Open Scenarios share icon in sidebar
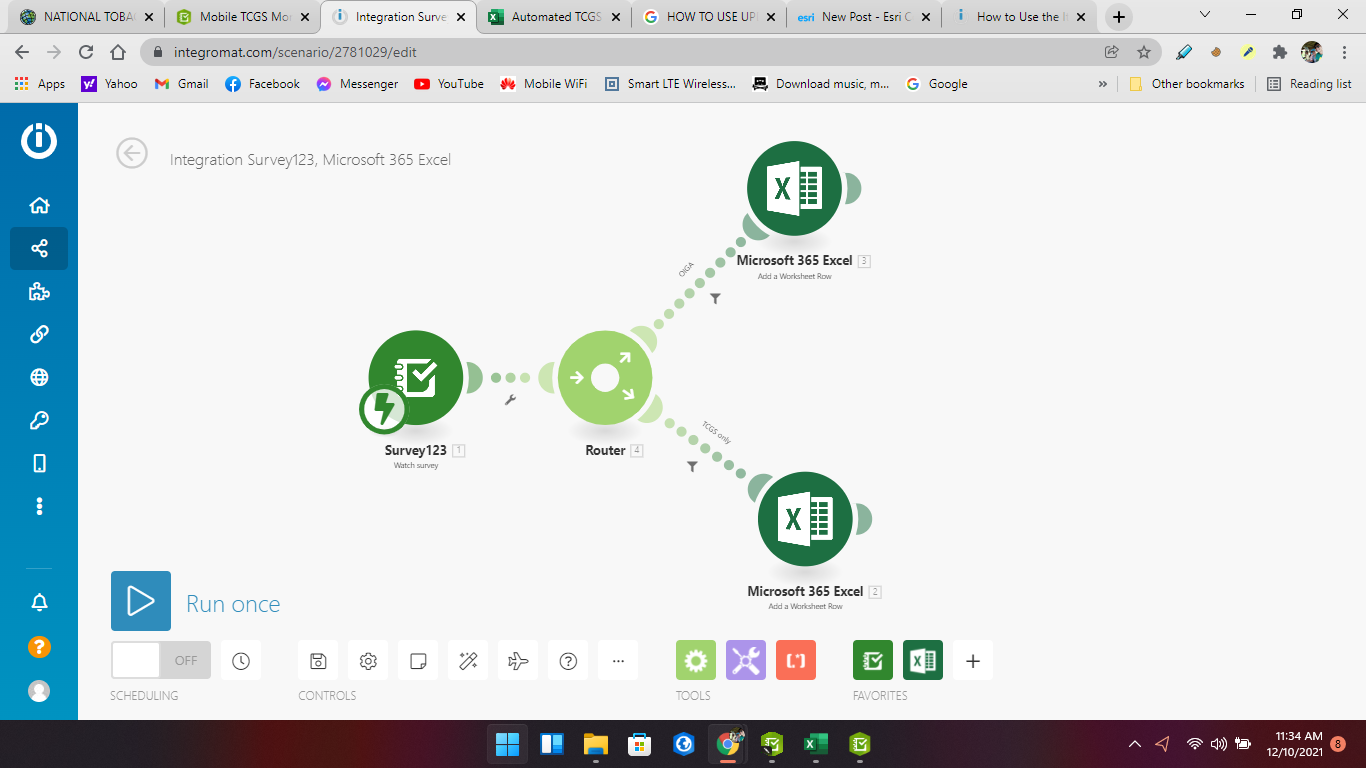This screenshot has width=1366, height=768. tap(39, 248)
